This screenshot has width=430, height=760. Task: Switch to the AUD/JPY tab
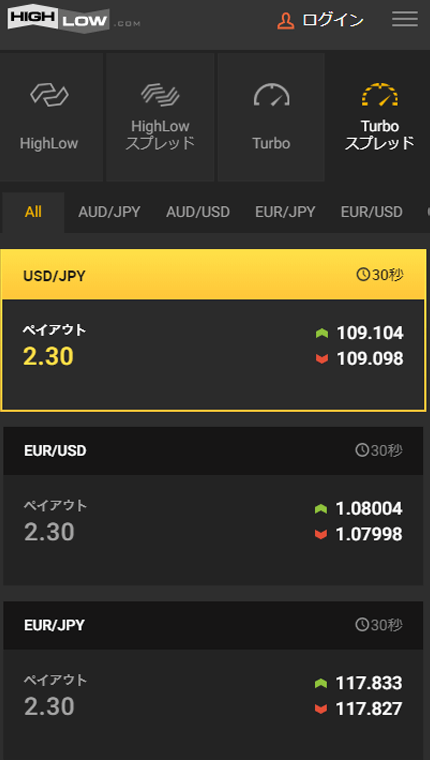pos(109,212)
